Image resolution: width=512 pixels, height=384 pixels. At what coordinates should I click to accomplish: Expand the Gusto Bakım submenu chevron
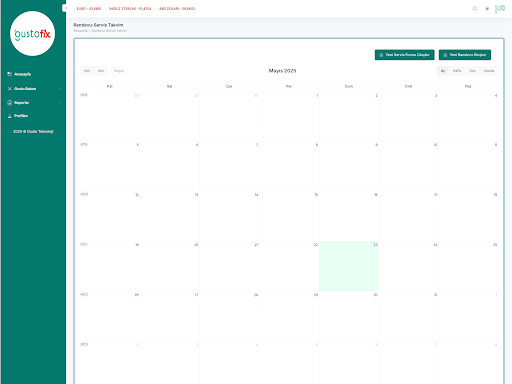(59, 89)
